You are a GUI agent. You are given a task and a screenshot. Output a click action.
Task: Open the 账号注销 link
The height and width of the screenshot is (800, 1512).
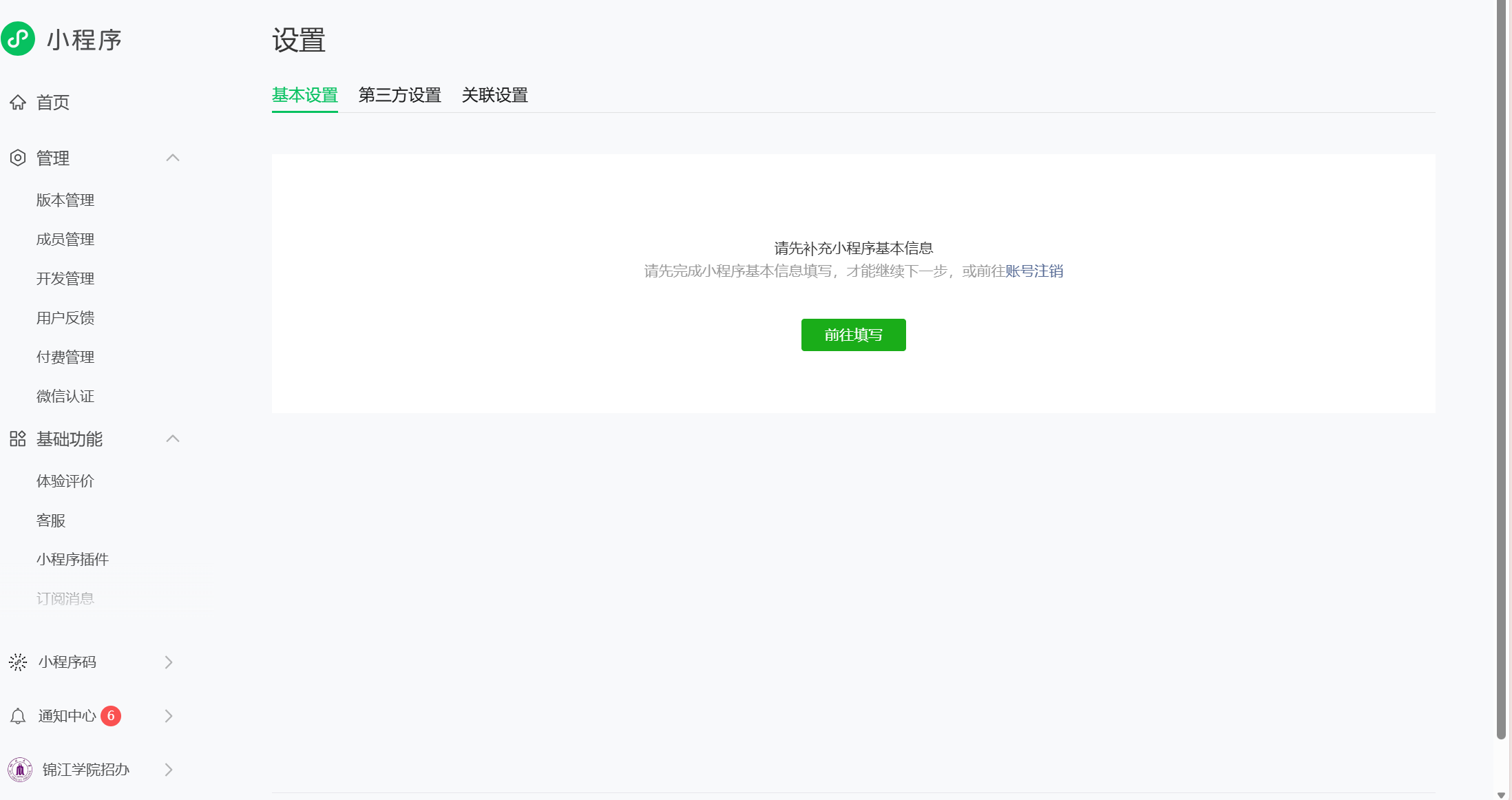coord(1034,271)
